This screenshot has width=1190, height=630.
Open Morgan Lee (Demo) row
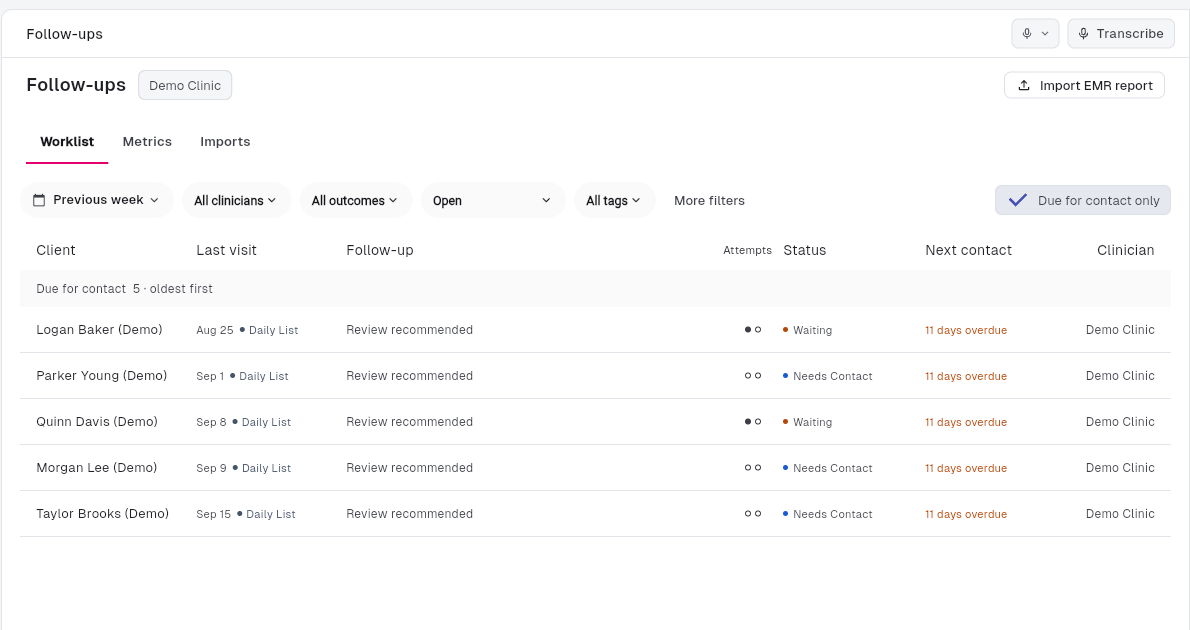595,468
